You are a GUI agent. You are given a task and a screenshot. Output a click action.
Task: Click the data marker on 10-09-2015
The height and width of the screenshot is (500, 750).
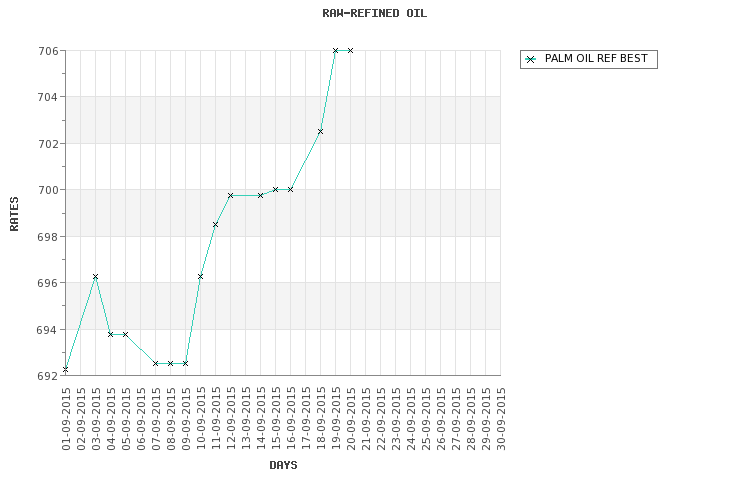click(200, 277)
